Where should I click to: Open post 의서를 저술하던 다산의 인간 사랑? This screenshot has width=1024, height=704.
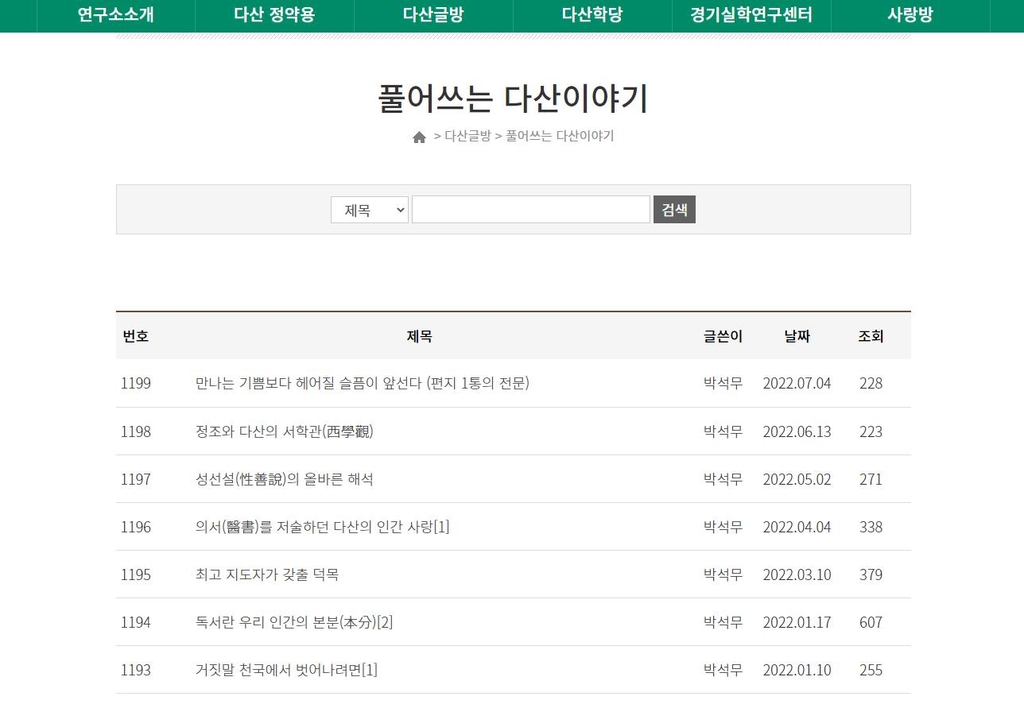pos(322,527)
